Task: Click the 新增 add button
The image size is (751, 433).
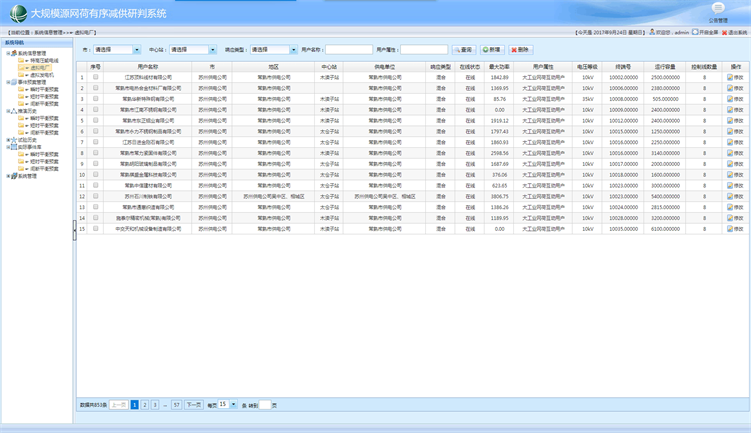Action: (492, 49)
